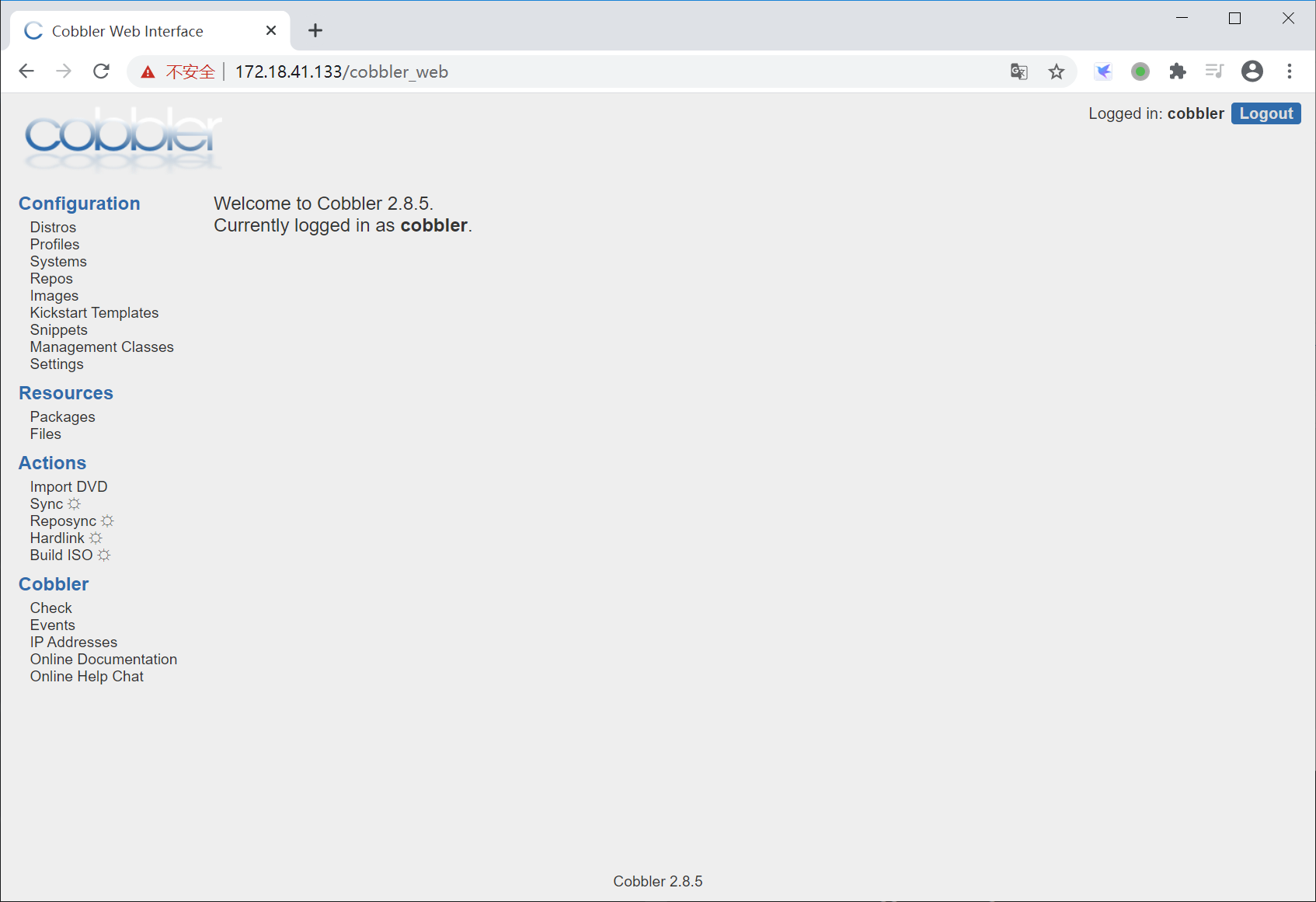
Task: Click the Configuration section heading
Action: [79, 204]
